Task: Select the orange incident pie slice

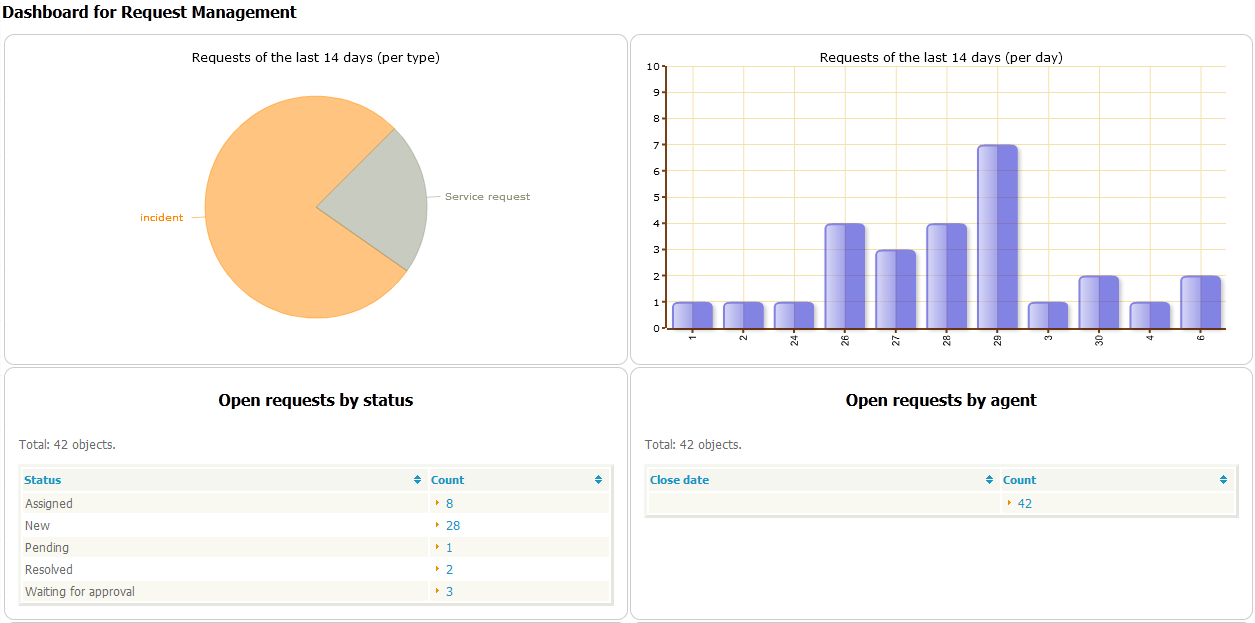Action: point(270,230)
